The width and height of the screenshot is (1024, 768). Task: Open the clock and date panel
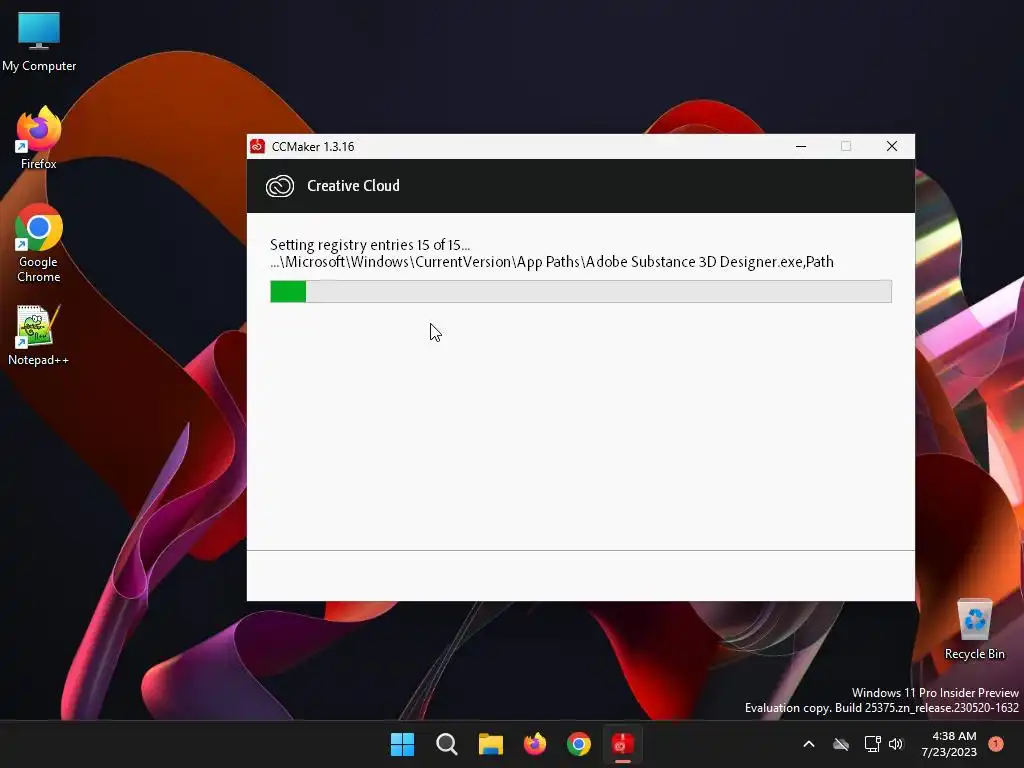949,744
